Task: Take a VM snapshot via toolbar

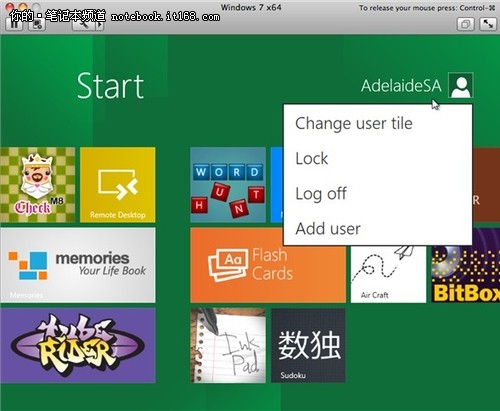Action: point(37,24)
